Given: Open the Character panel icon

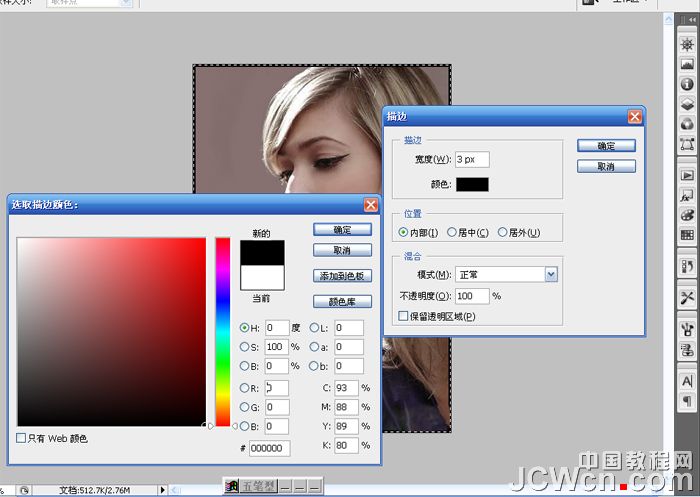Looking at the screenshot, I should click(x=687, y=381).
